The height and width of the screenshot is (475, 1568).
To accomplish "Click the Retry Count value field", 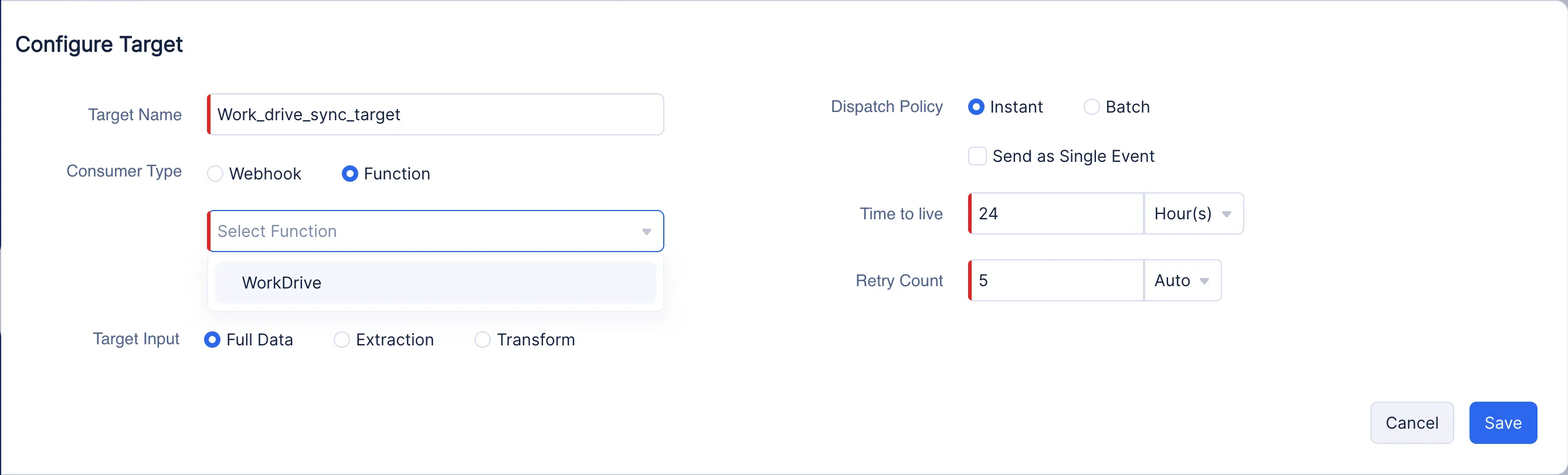I will pos(1056,281).
